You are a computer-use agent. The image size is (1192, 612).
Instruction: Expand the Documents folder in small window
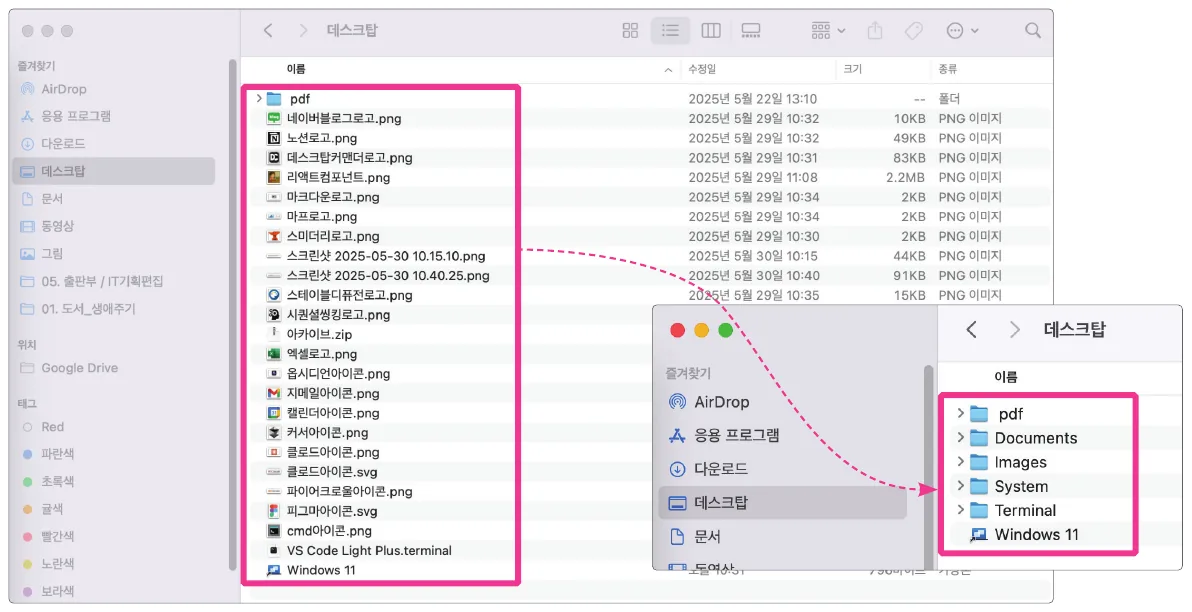point(960,437)
